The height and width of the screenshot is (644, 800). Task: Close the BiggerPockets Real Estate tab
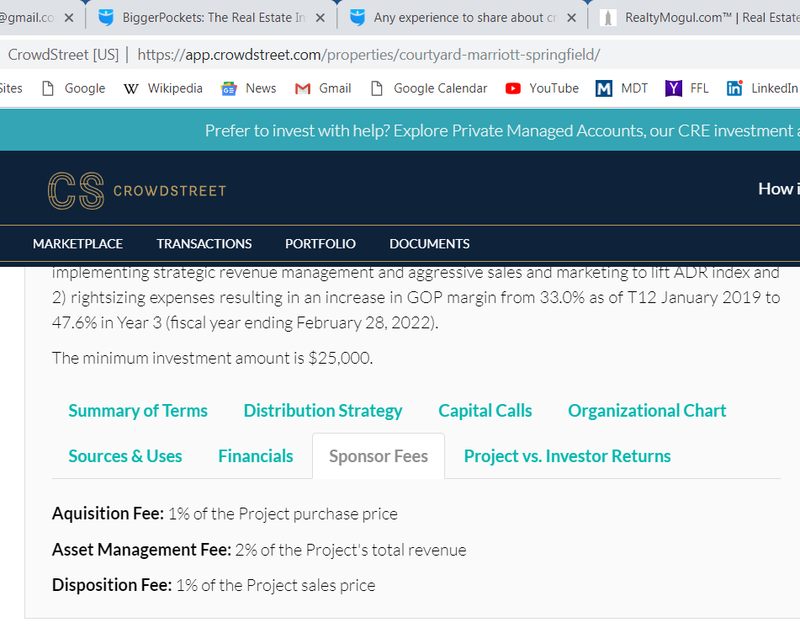click(x=320, y=18)
